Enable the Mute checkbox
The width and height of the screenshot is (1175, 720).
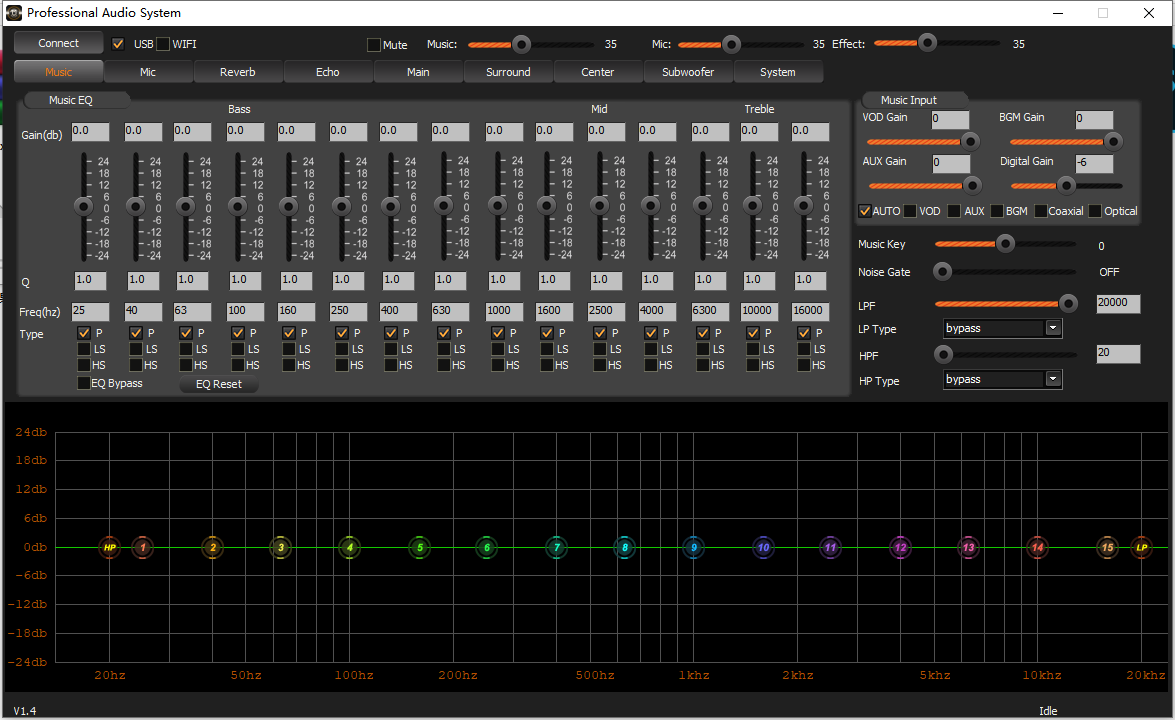click(x=376, y=44)
